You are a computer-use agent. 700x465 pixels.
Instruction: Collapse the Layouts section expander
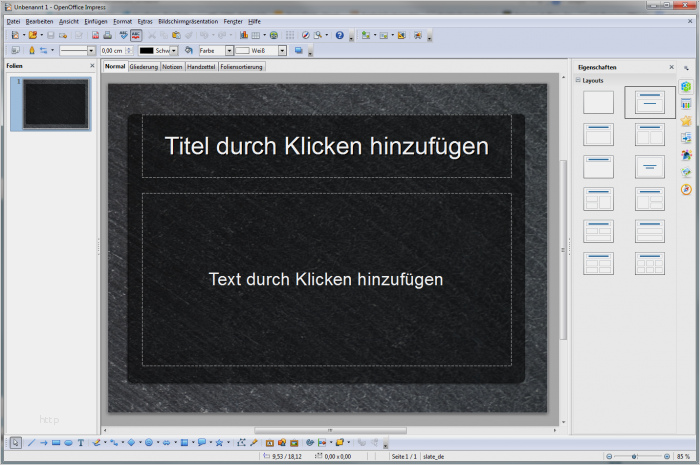(x=578, y=80)
